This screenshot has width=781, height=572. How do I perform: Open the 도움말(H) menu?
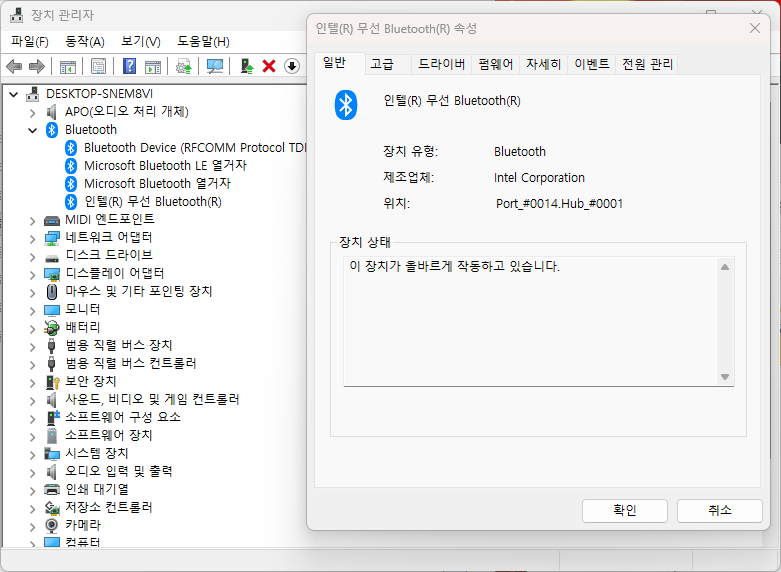tap(203, 41)
